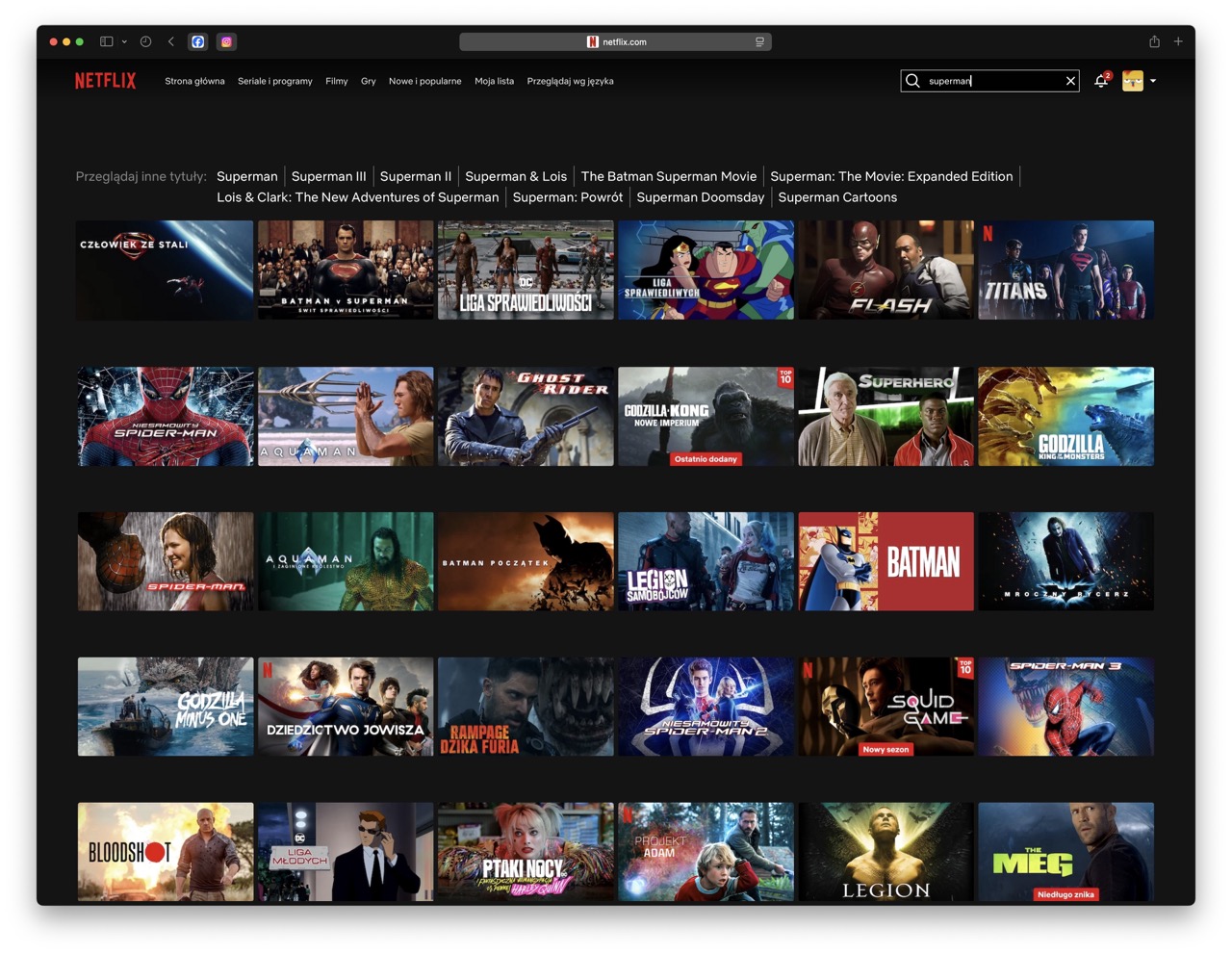Open Seriale i programy
Viewport: 1232px width, 954px height.
(x=275, y=81)
